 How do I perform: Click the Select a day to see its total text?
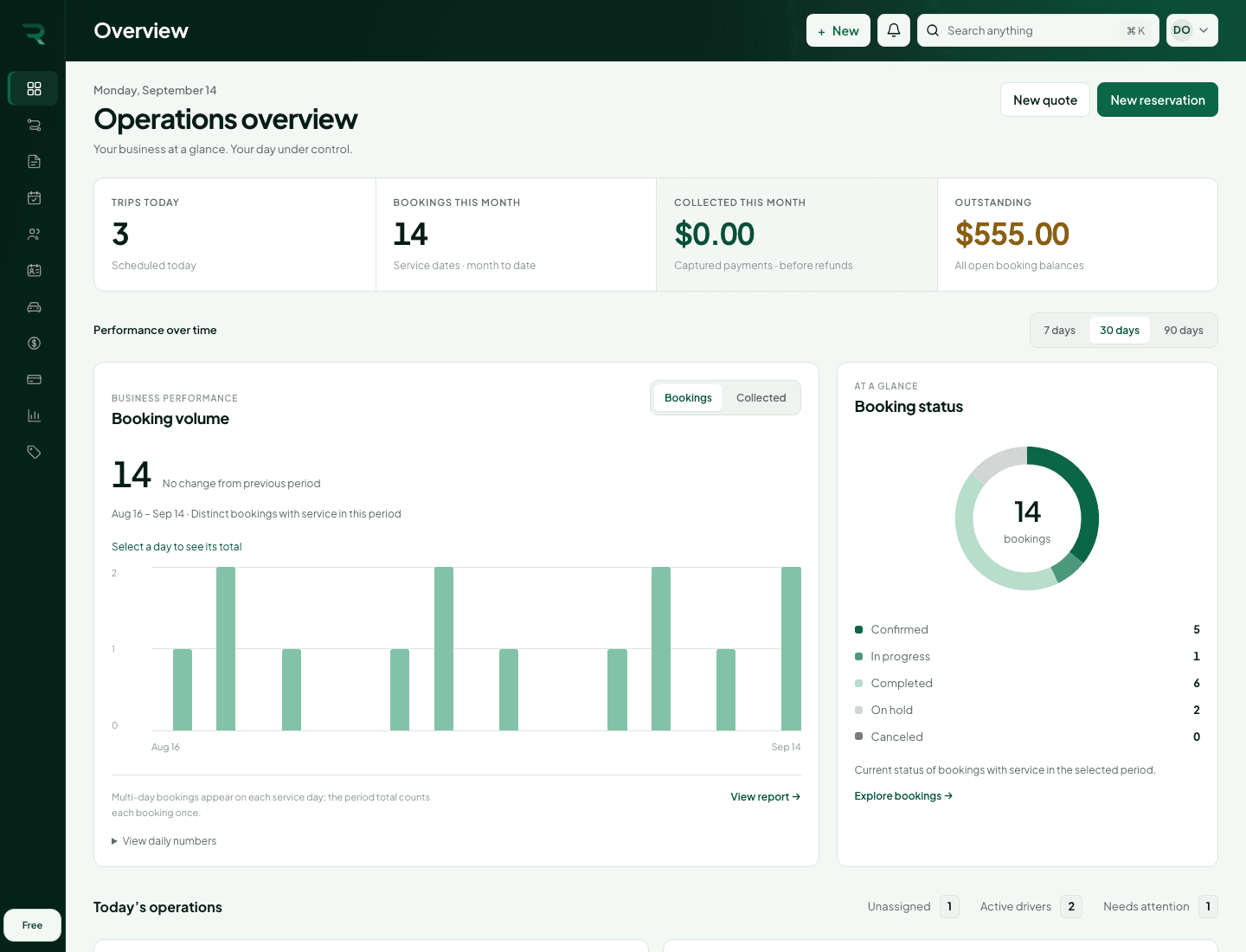[177, 547]
